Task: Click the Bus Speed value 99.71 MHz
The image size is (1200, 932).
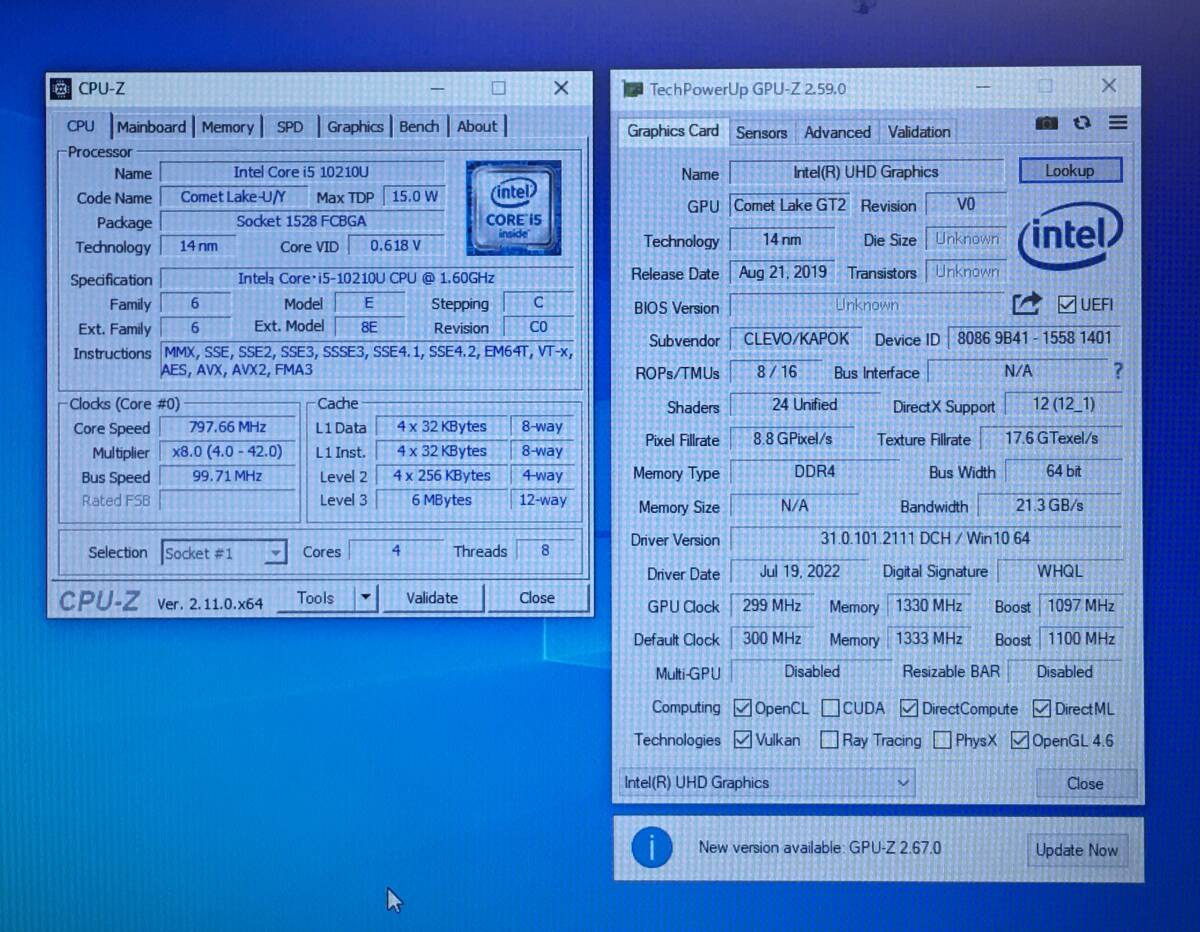Action: [x=228, y=477]
